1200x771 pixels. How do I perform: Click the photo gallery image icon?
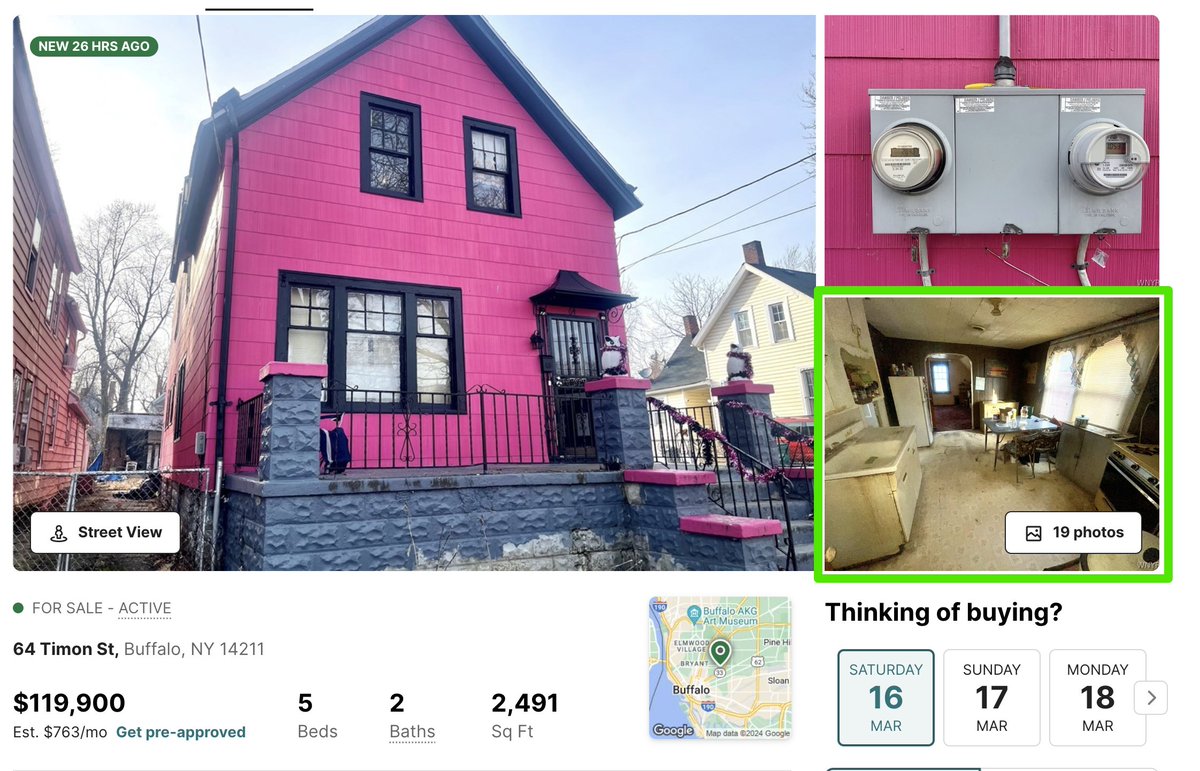pos(1034,533)
